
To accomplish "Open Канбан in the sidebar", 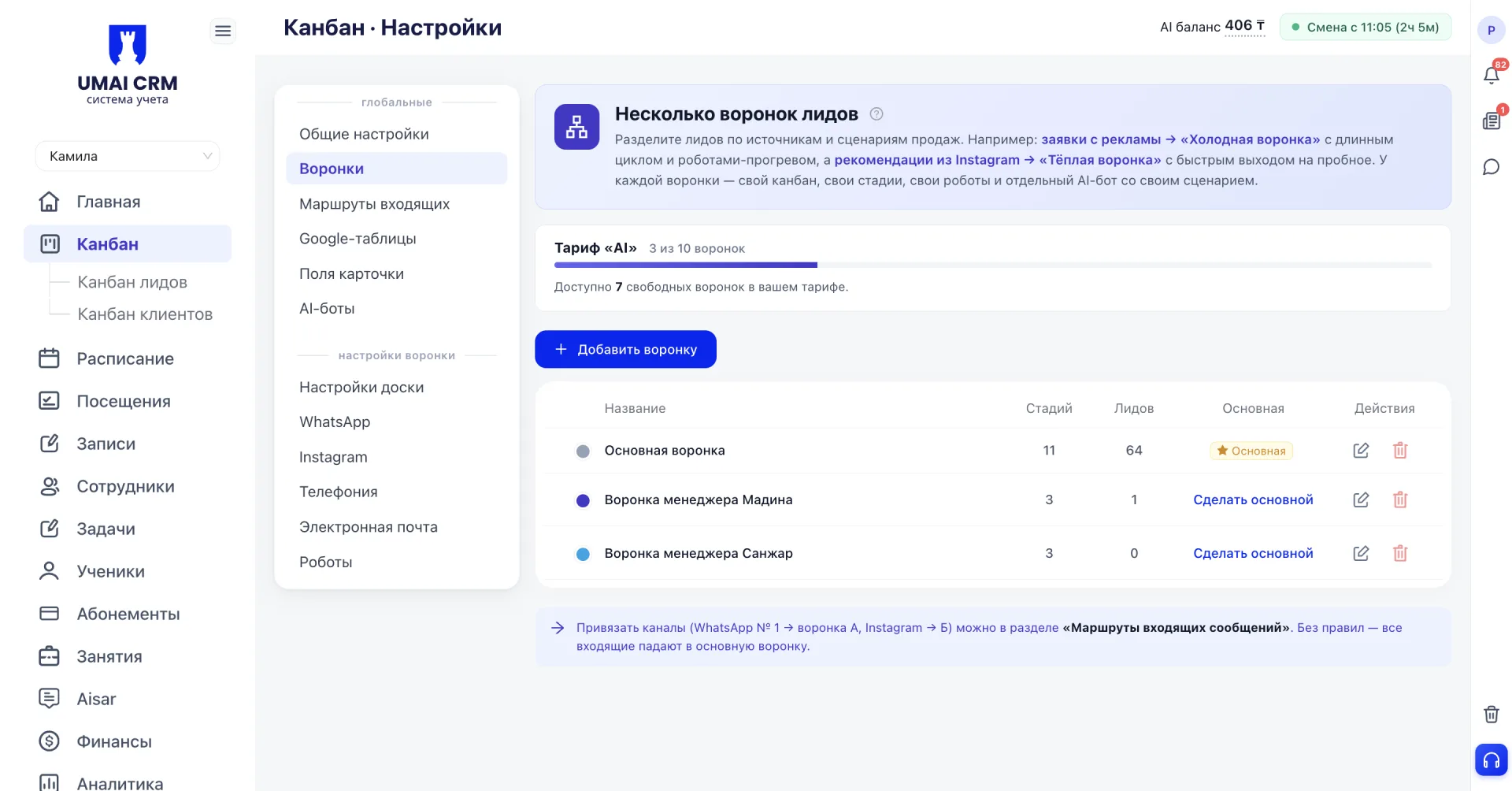I will click(x=128, y=244).
